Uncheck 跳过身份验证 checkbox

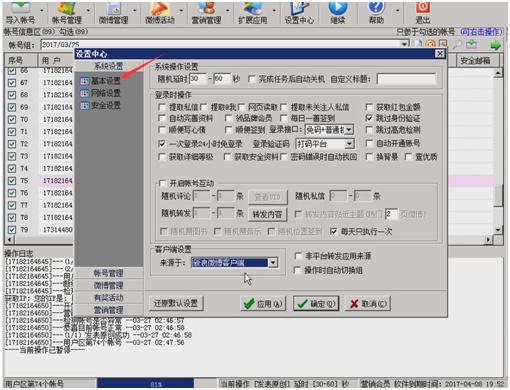[x=369, y=118]
